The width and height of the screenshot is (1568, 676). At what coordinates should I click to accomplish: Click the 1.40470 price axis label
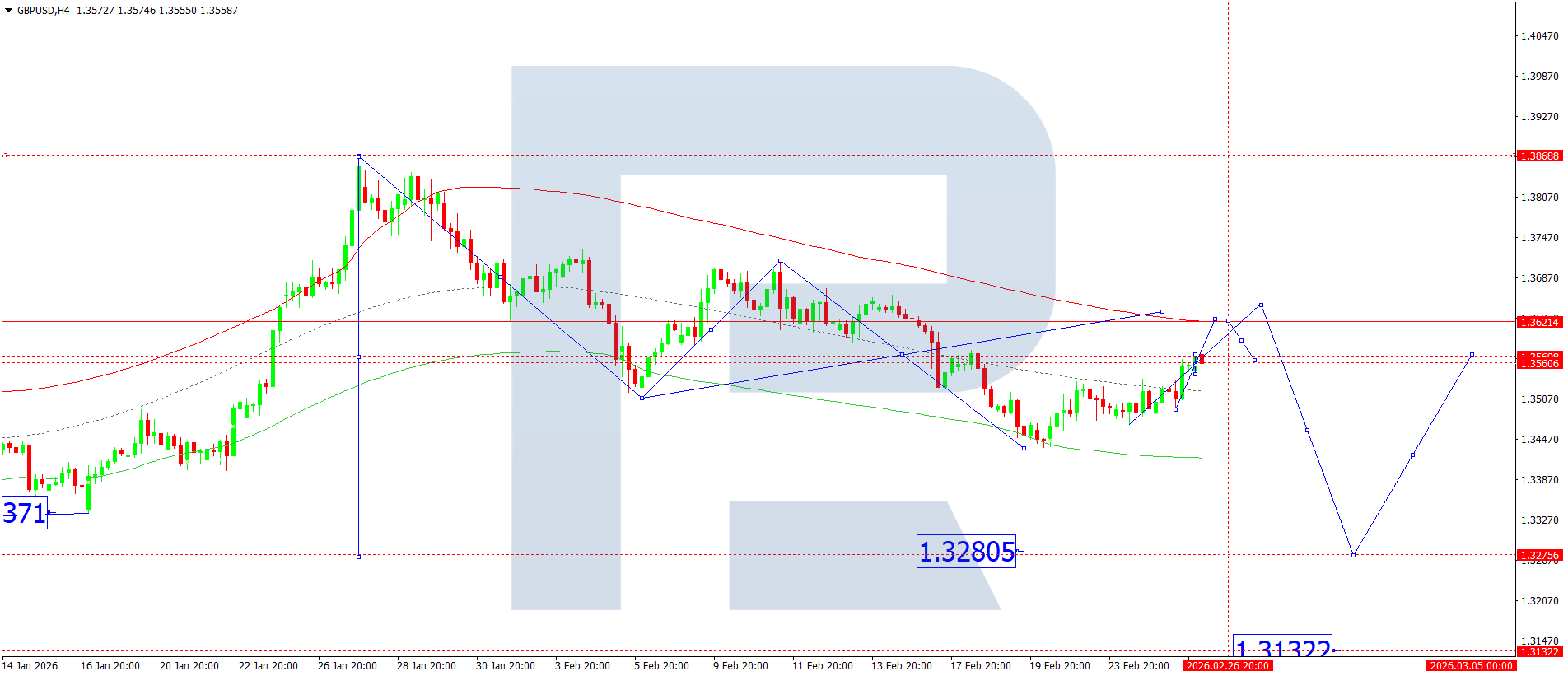coord(1538,36)
